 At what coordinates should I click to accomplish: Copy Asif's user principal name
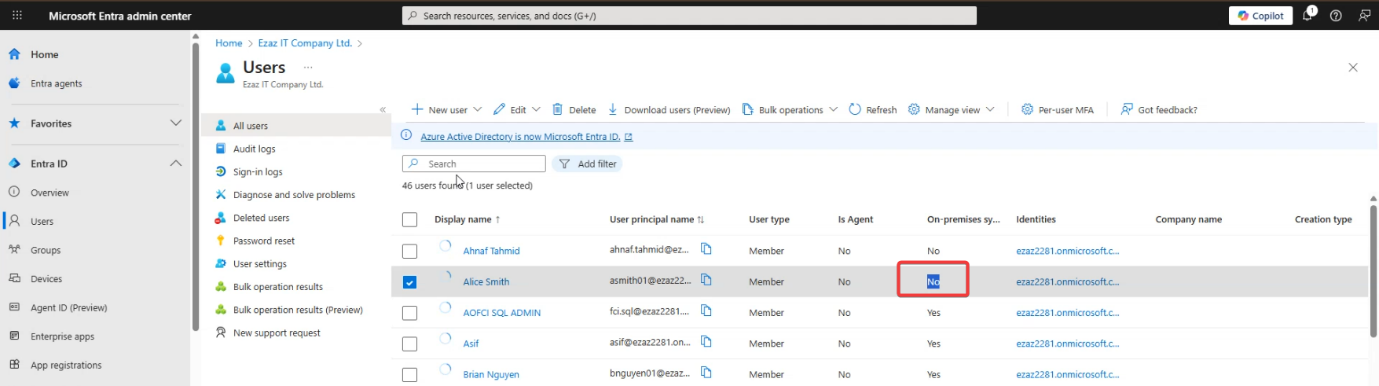[x=706, y=343]
